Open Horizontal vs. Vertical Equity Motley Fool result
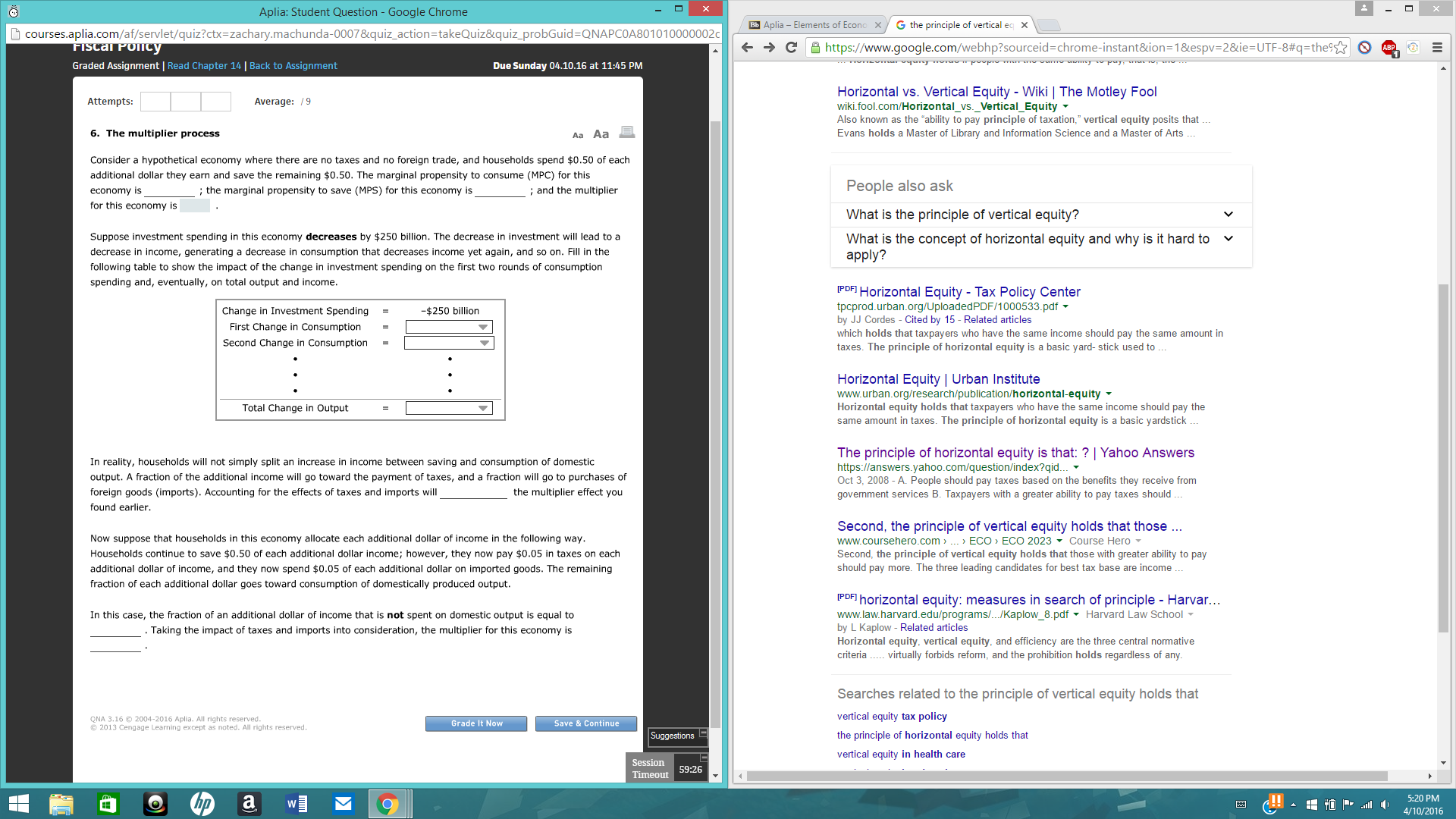The width and height of the screenshot is (1456, 819). [996, 92]
